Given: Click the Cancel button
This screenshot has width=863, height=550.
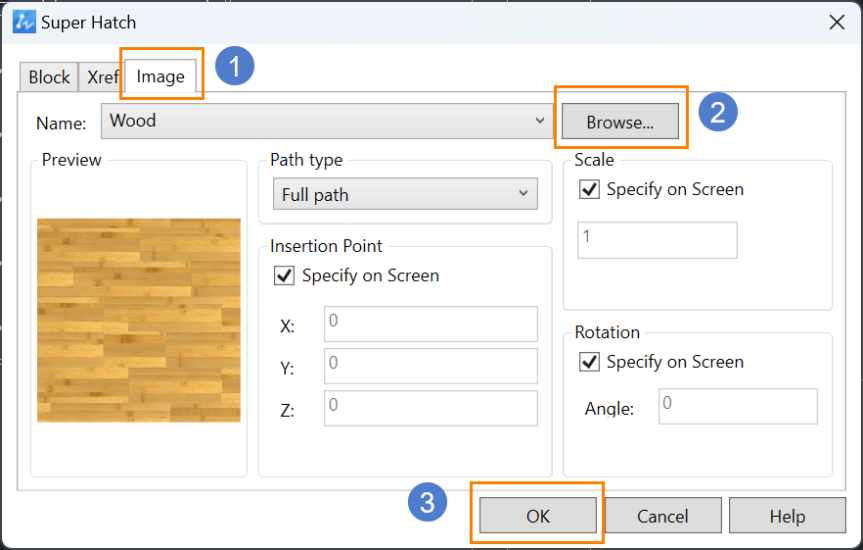Looking at the screenshot, I should click(663, 515).
